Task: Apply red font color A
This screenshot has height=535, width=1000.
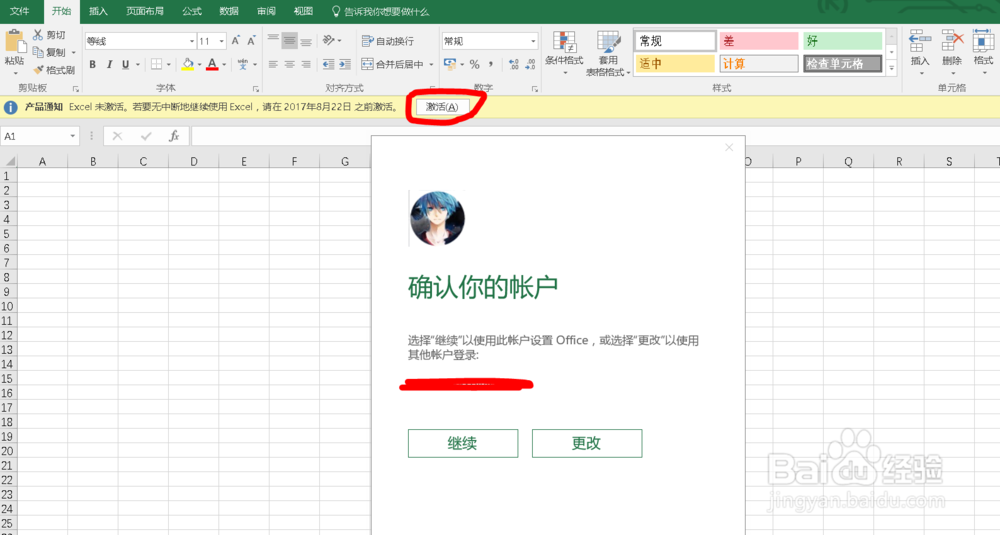Action: tap(212, 64)
